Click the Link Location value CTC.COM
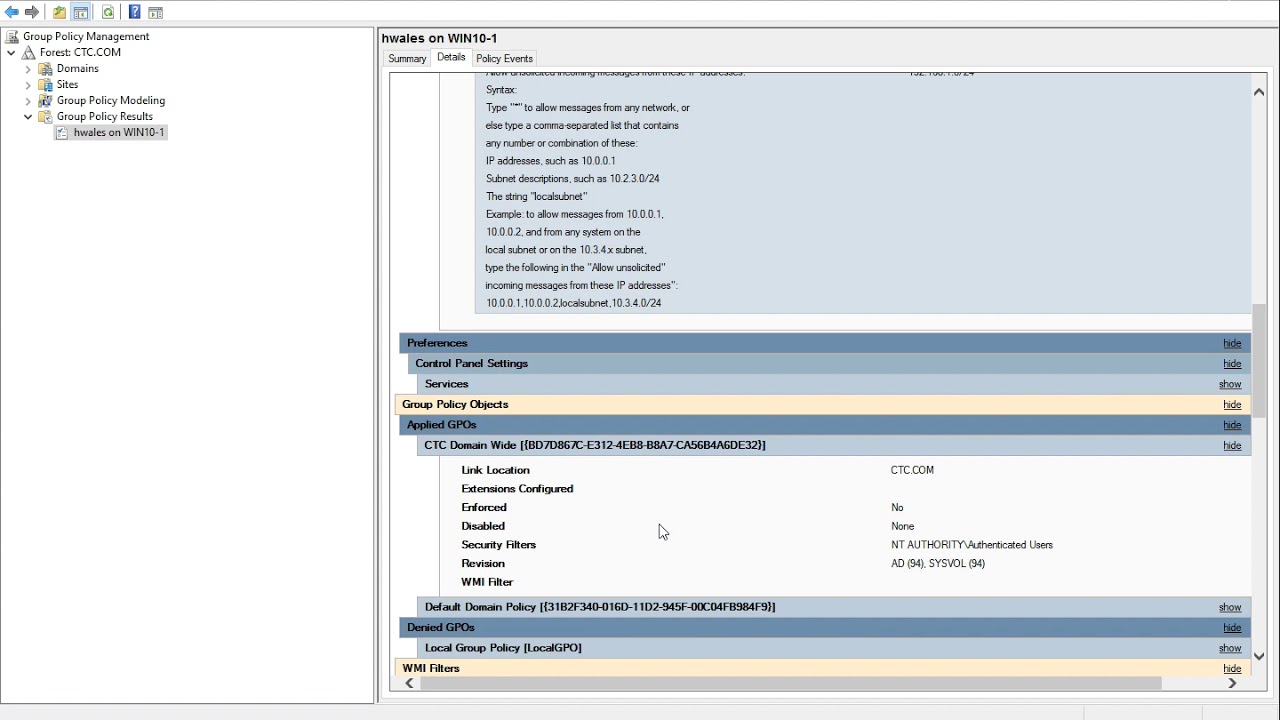This screenshot has width=1280, height=720. [x=912, y=470]
